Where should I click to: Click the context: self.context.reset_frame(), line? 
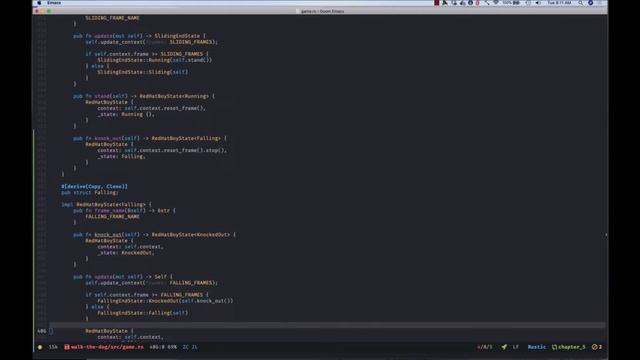[x=151, y=108]
